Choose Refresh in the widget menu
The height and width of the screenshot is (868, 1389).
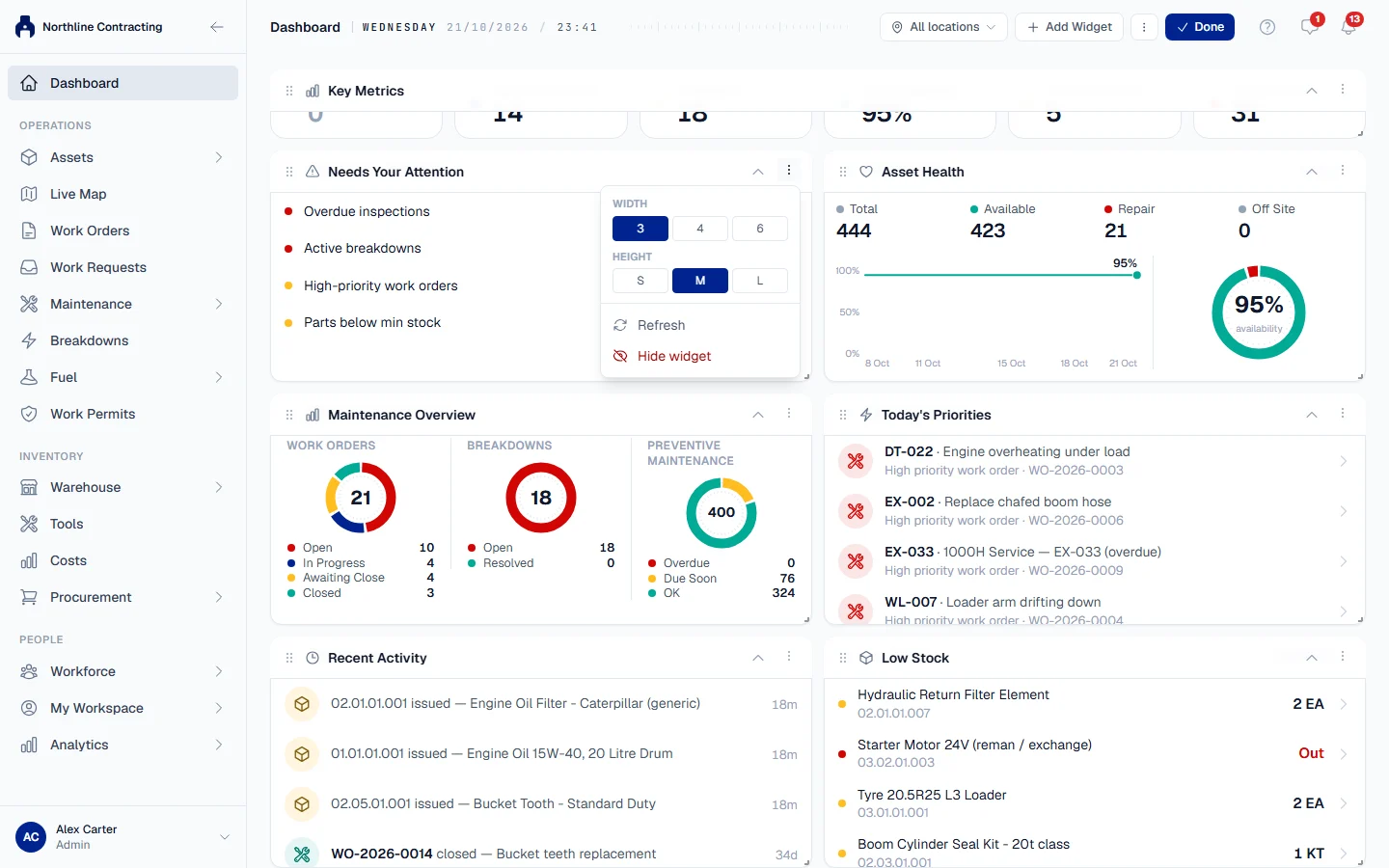[x=700, y=325]
